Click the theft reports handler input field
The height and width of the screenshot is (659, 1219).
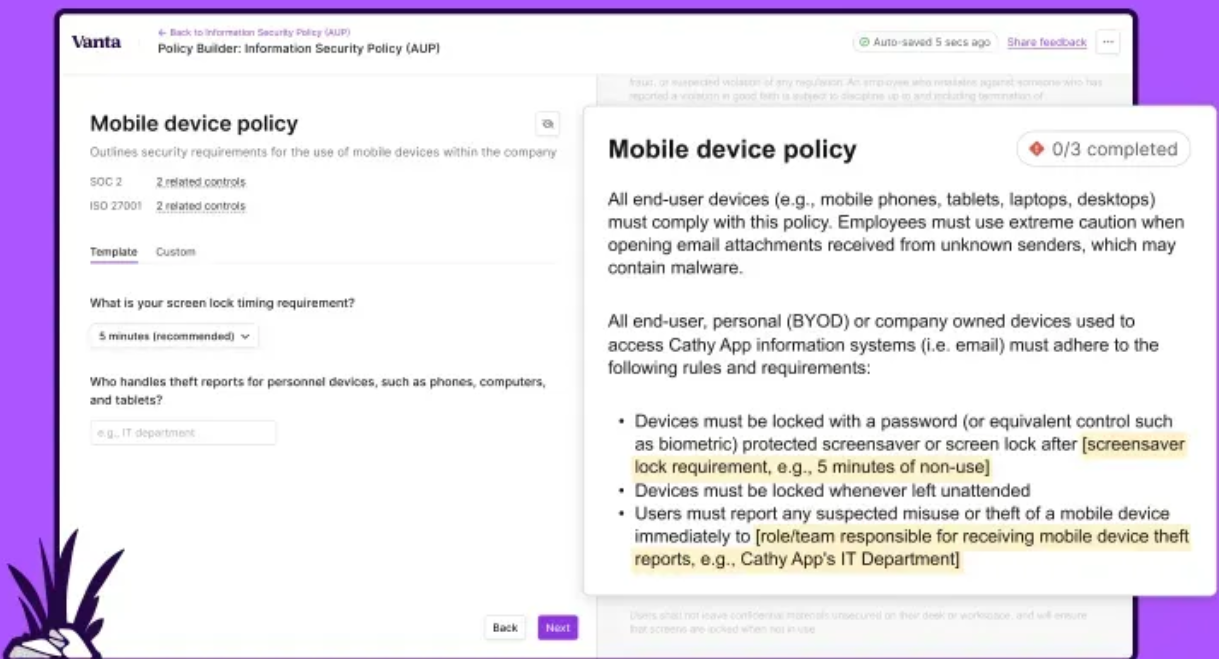183,433
